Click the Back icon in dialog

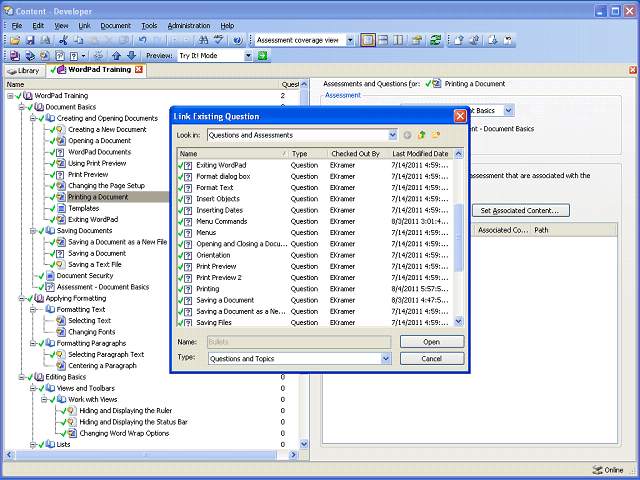407,135
